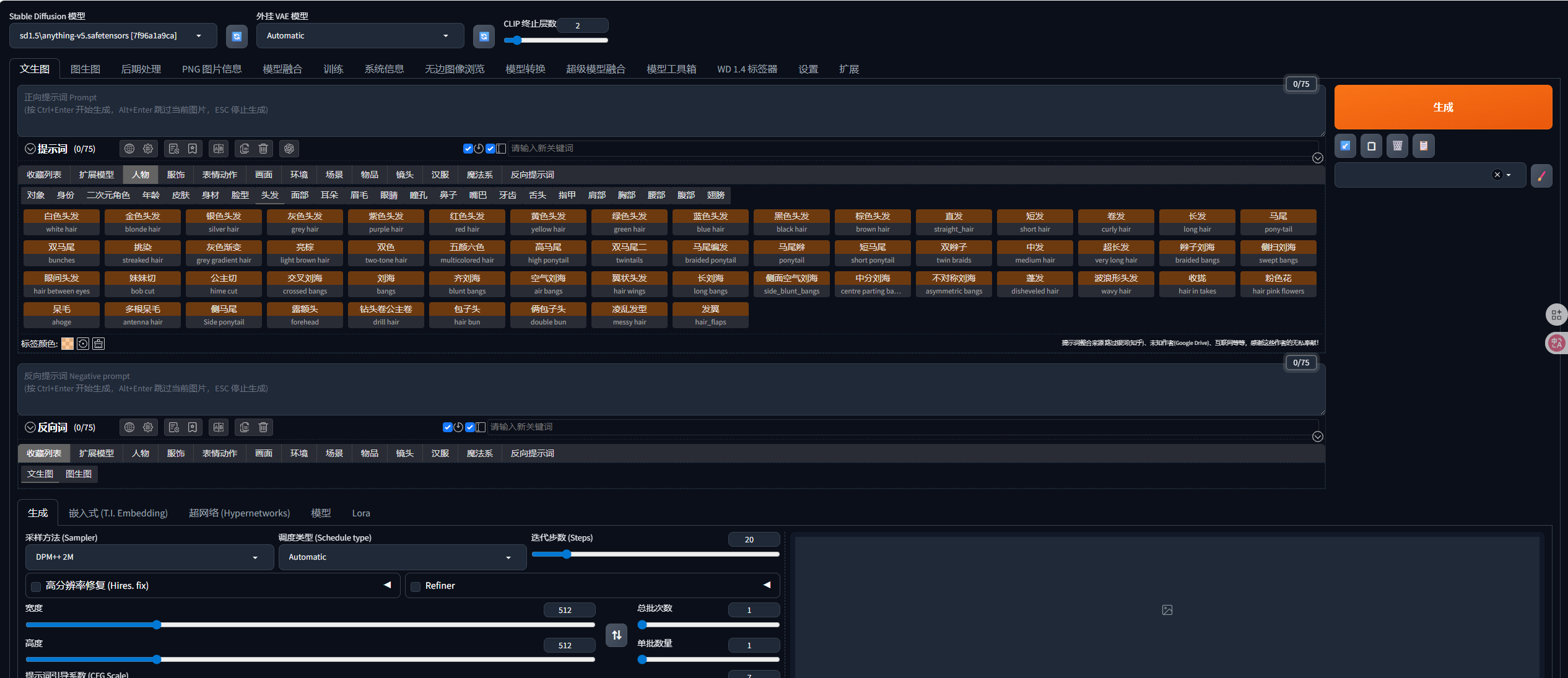
Task: Click the ChatGPT icon in the prompt toolbar
Action: [289, 149]
